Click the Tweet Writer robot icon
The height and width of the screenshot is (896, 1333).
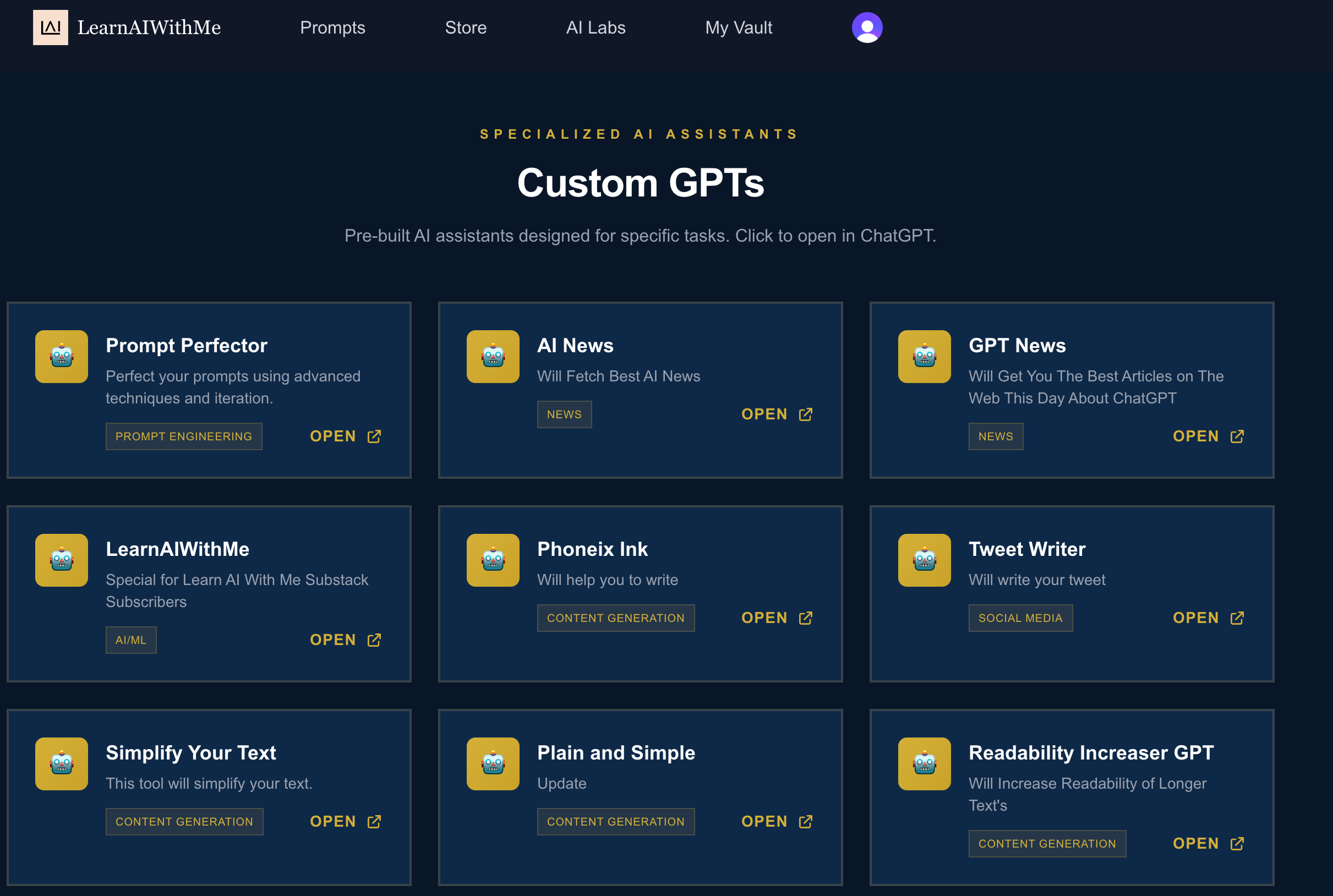924,560
